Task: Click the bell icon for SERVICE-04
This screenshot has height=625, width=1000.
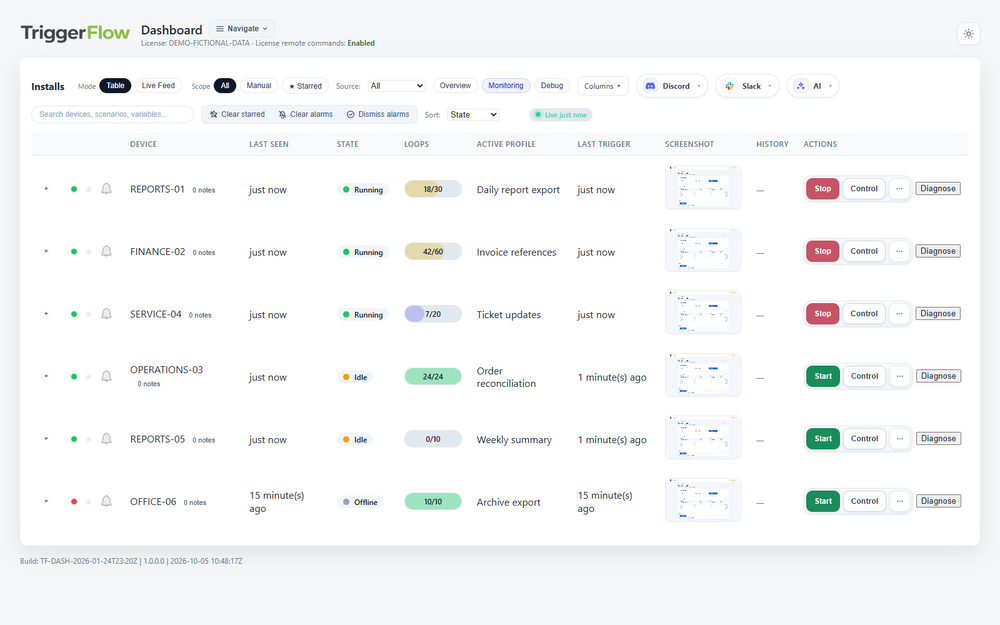Action: tap(107, 314)
